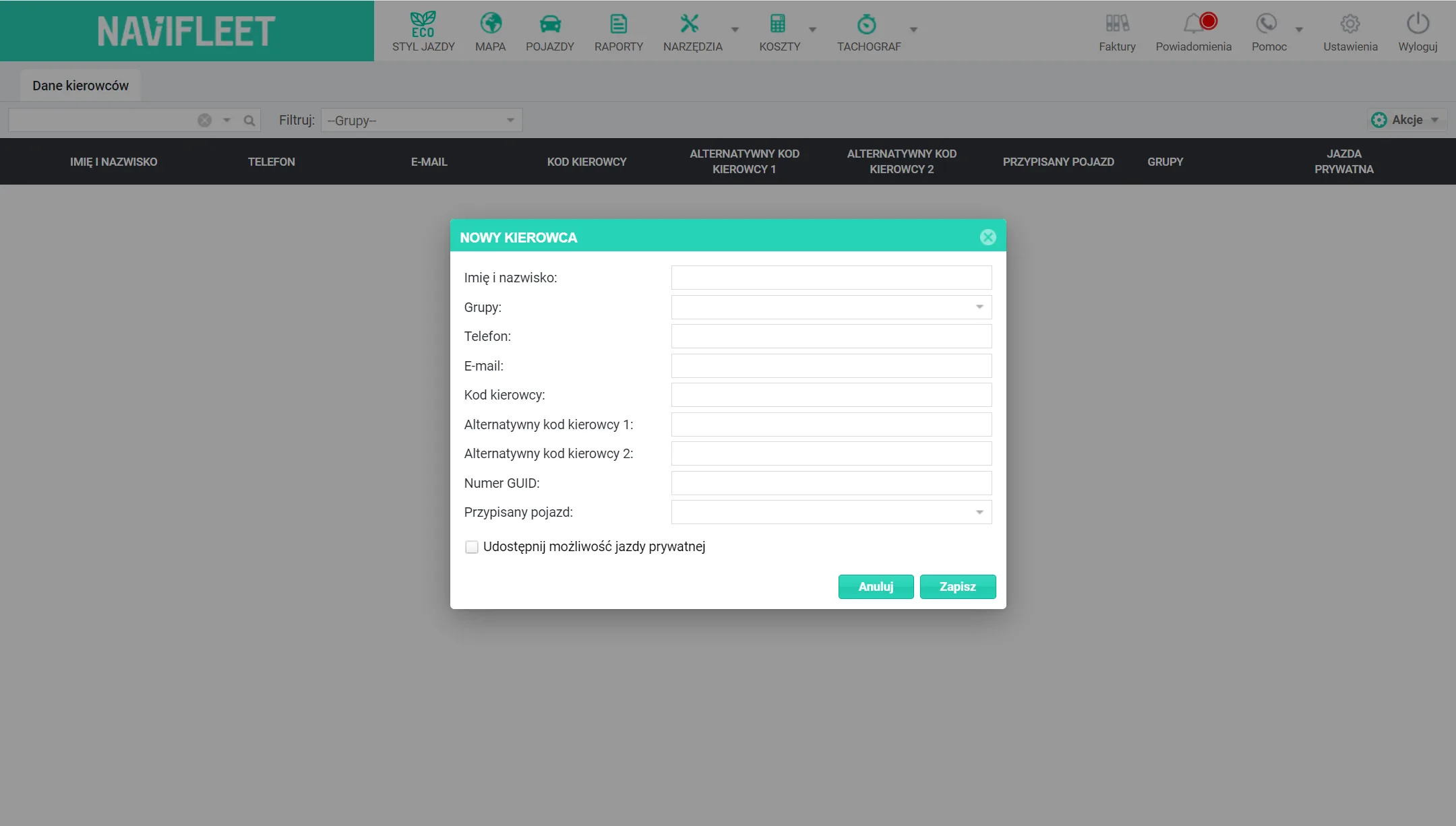This screenshot has height=826, width=1456.
Task: Expand the Narzędzia dropdown arrow
Action: tap(735, 30)
